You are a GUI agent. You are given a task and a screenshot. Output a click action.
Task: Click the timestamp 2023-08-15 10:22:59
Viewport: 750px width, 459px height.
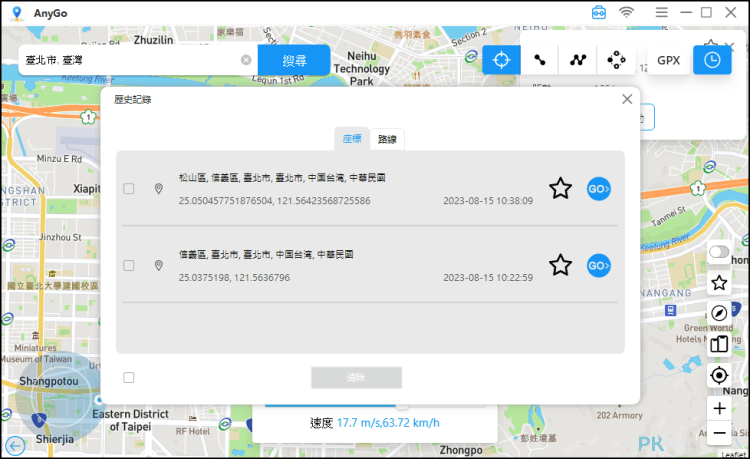(488, 277)
